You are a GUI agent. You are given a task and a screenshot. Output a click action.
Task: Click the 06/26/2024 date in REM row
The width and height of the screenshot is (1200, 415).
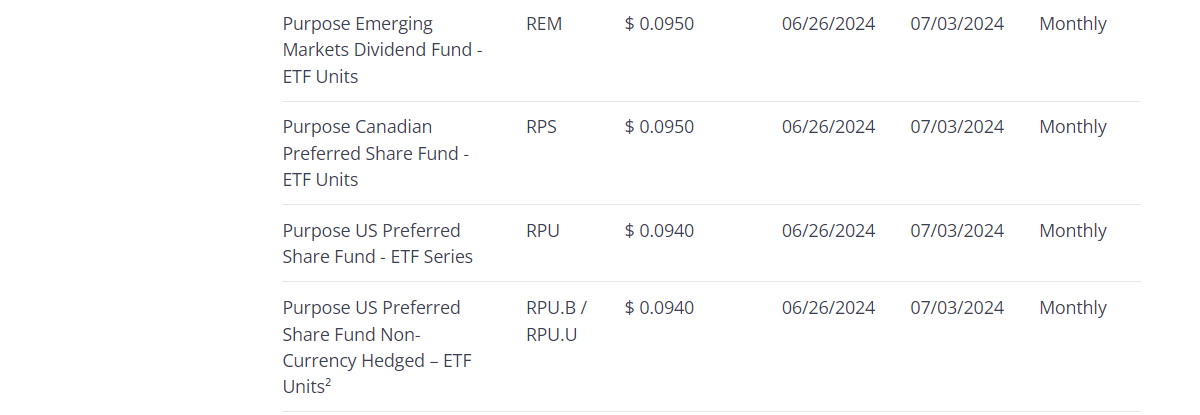(828, 23)
